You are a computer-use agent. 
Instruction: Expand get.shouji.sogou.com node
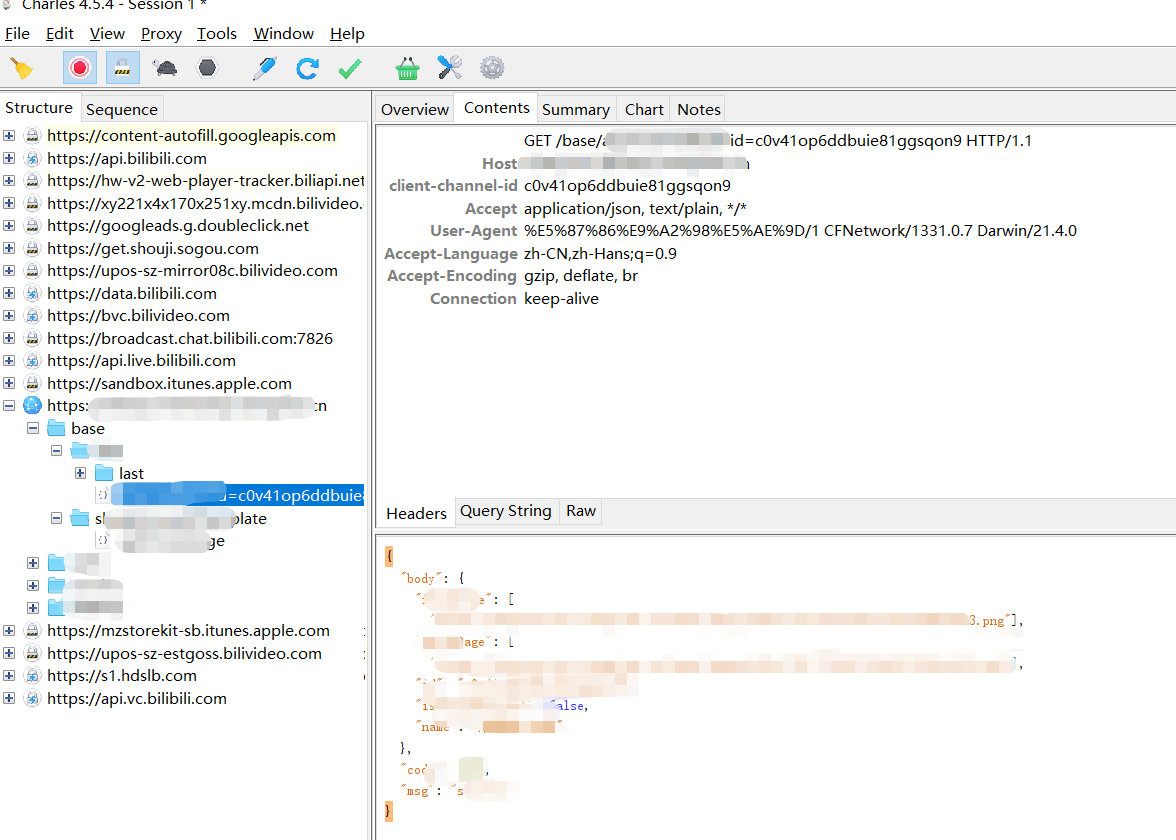point(9,248)
